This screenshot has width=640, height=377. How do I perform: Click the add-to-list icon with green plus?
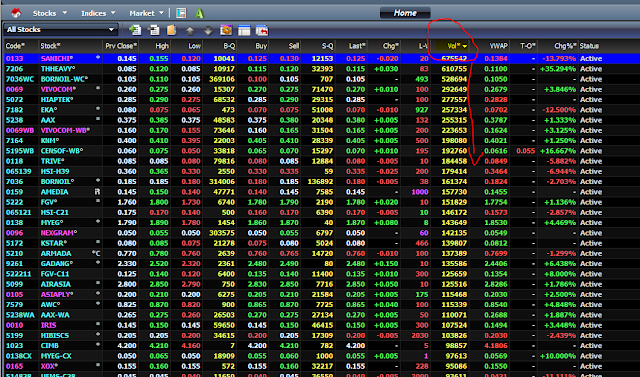click(x=135, y=30)
